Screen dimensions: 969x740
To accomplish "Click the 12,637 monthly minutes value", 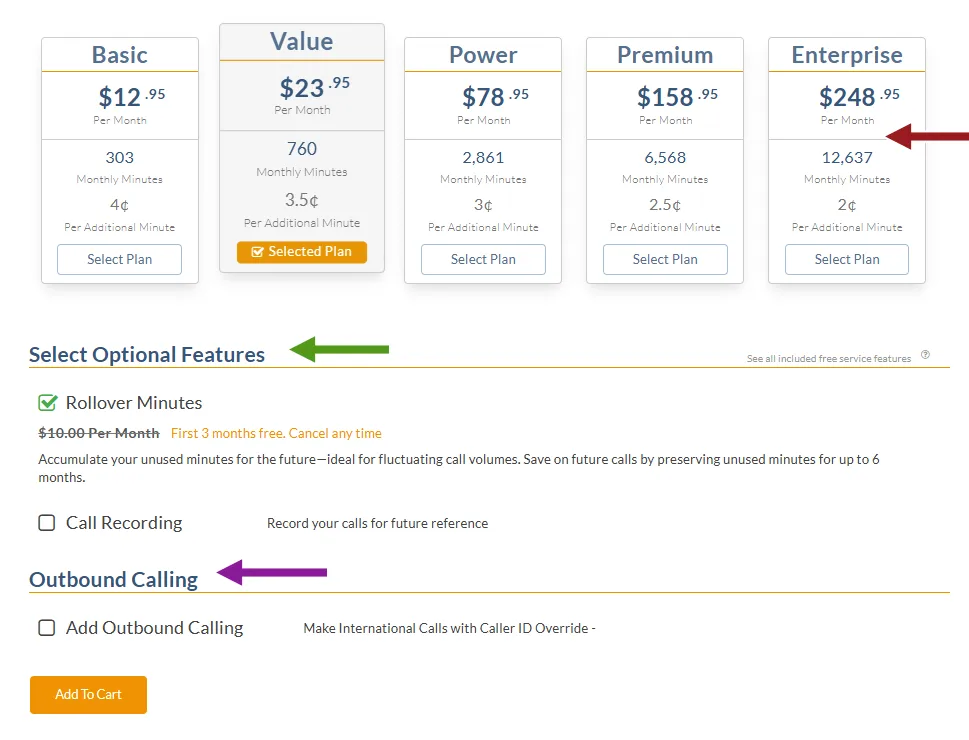I will tap(847, 158).
